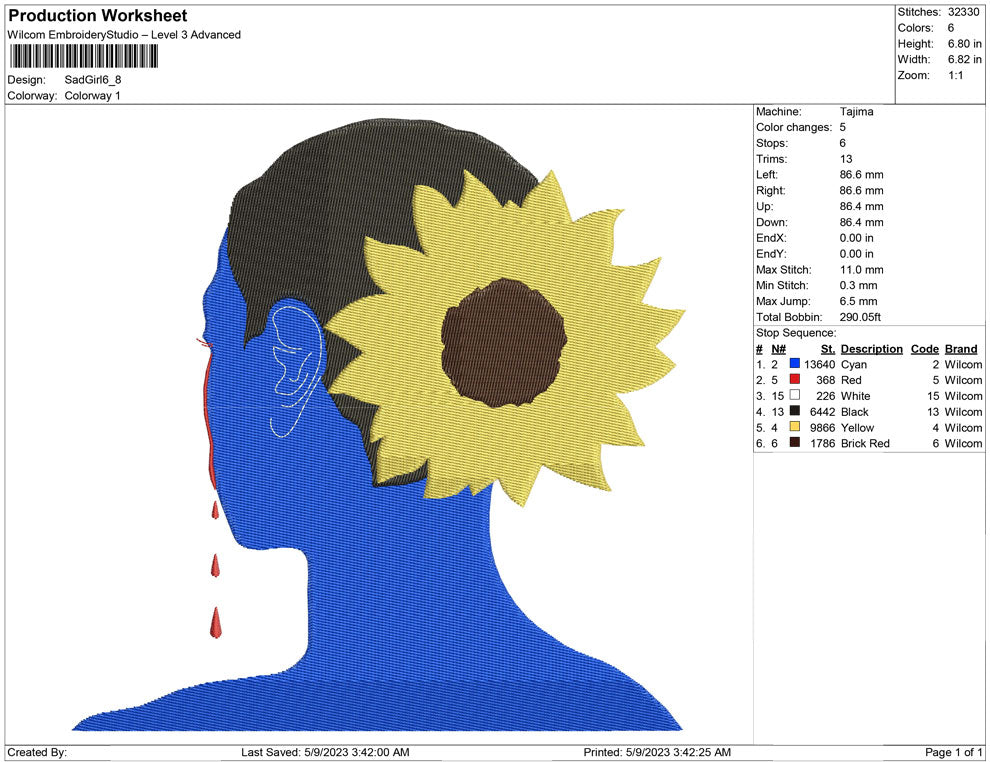Click the 'Color changes:' label
This screenshot has width=990, height=762.
click(x=794, y=128)
